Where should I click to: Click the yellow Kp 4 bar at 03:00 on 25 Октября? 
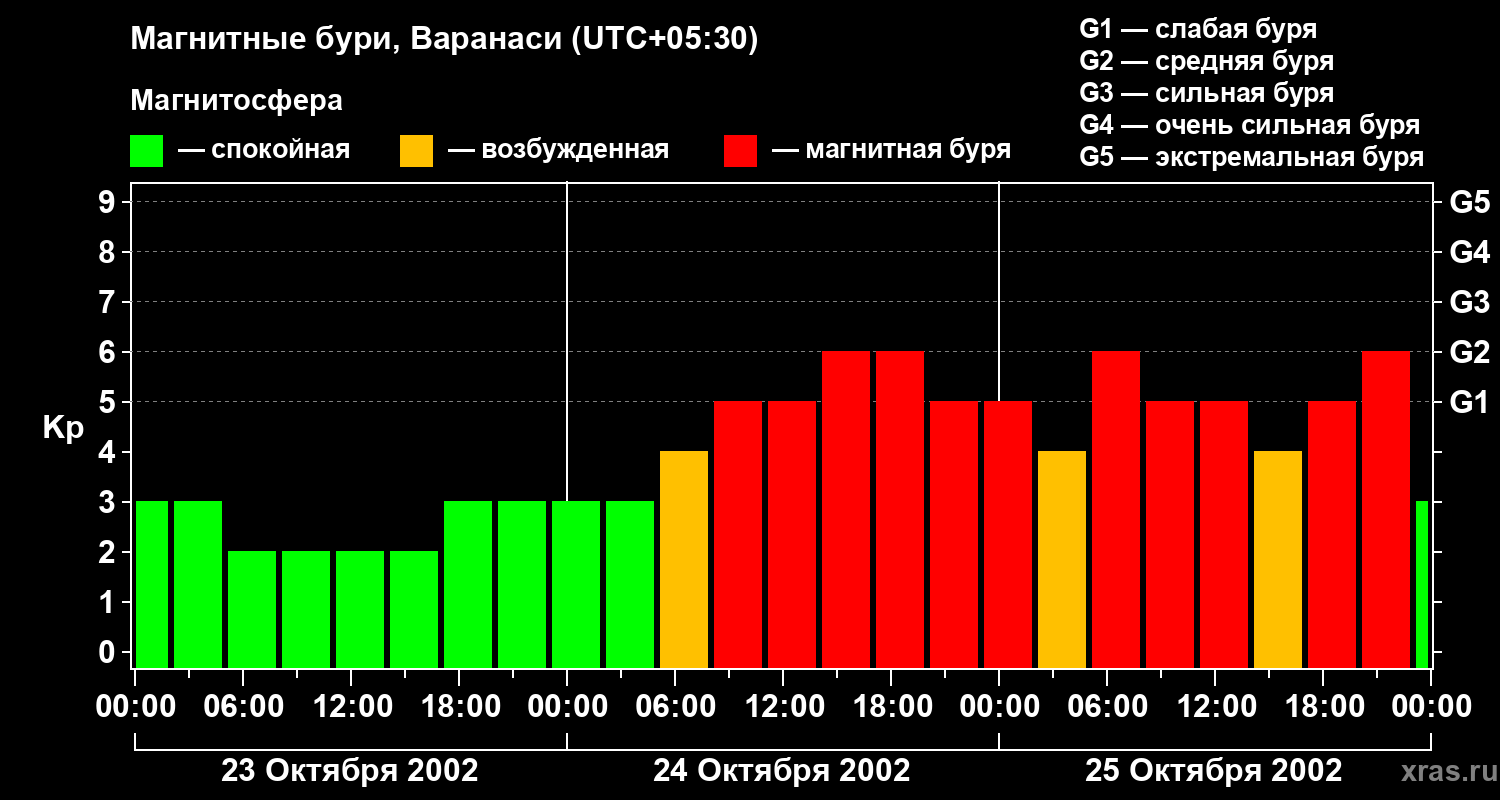click(1062, 559)
